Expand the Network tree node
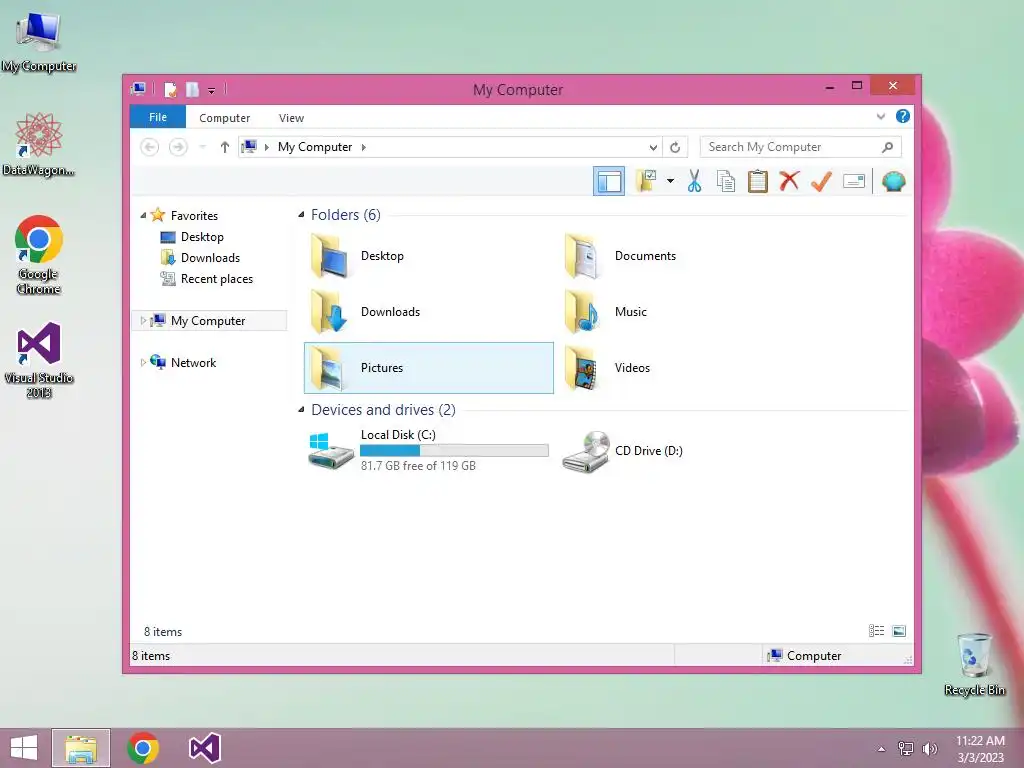The image size is (1024, 768). click(143, 362)
